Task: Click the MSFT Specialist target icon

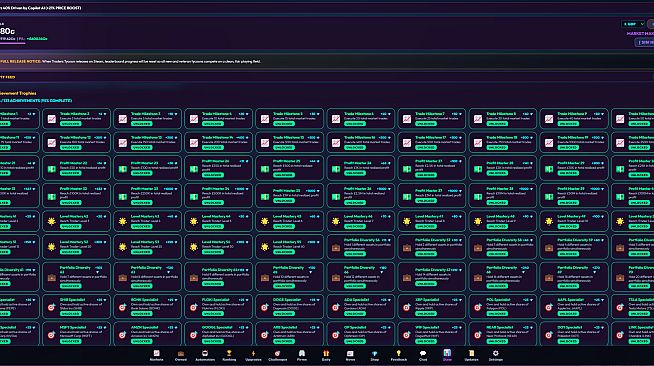Action: point(52,335)
